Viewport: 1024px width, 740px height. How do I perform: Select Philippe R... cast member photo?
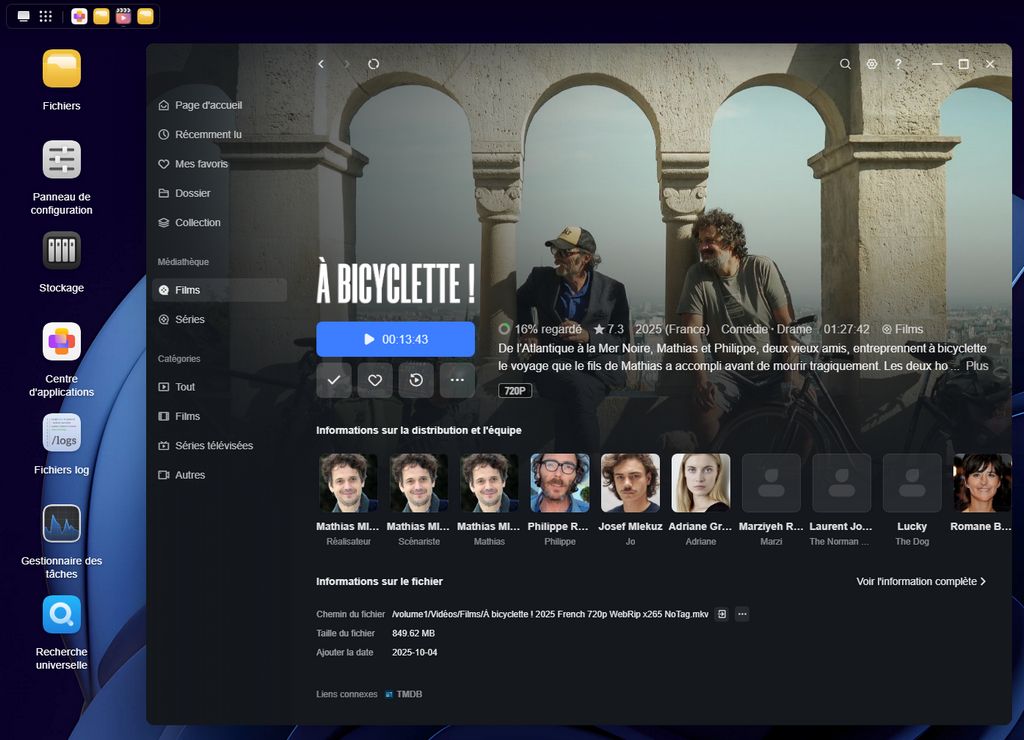pos(559,483)
